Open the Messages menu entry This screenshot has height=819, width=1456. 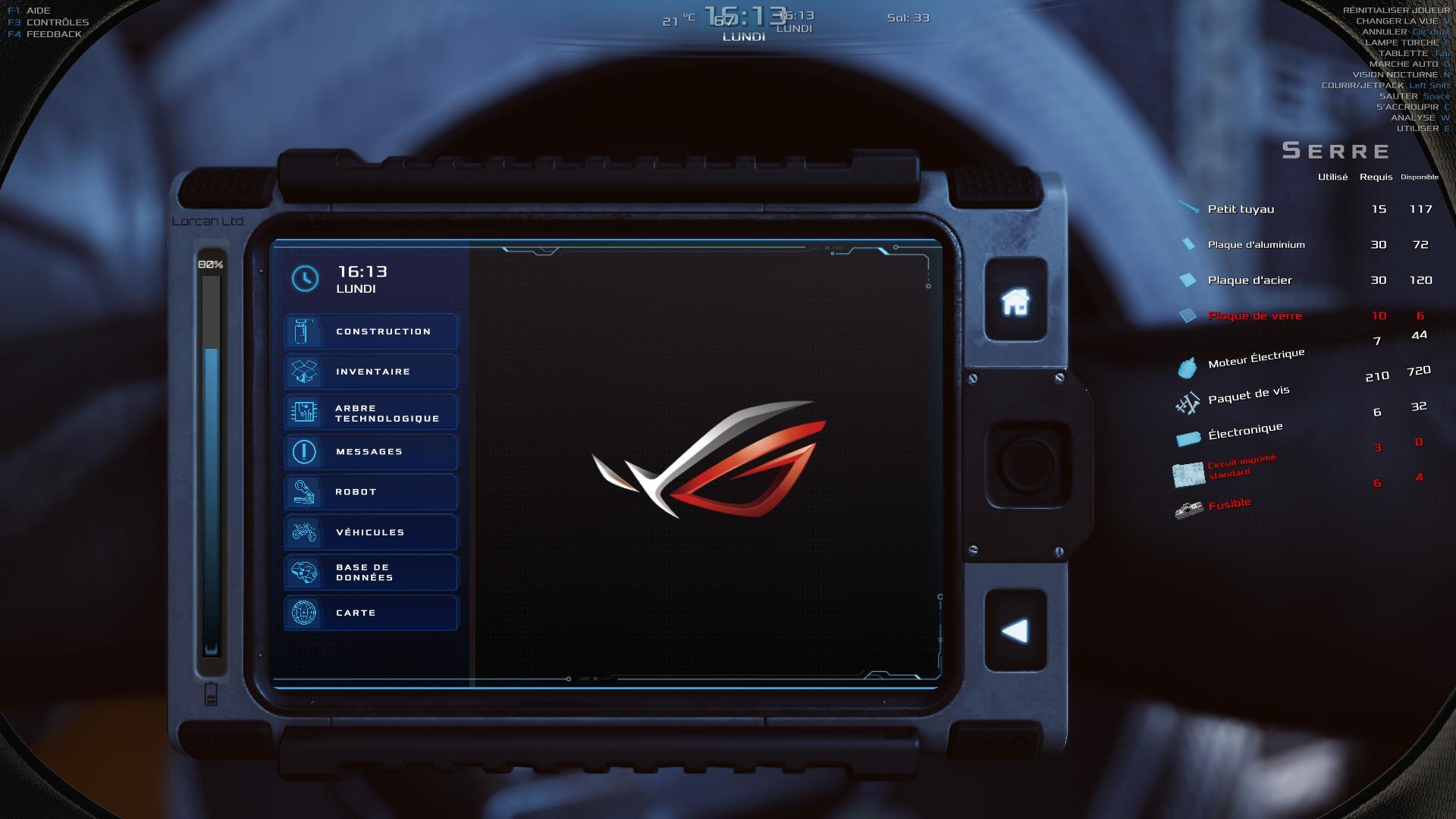[x=371, y=452]
